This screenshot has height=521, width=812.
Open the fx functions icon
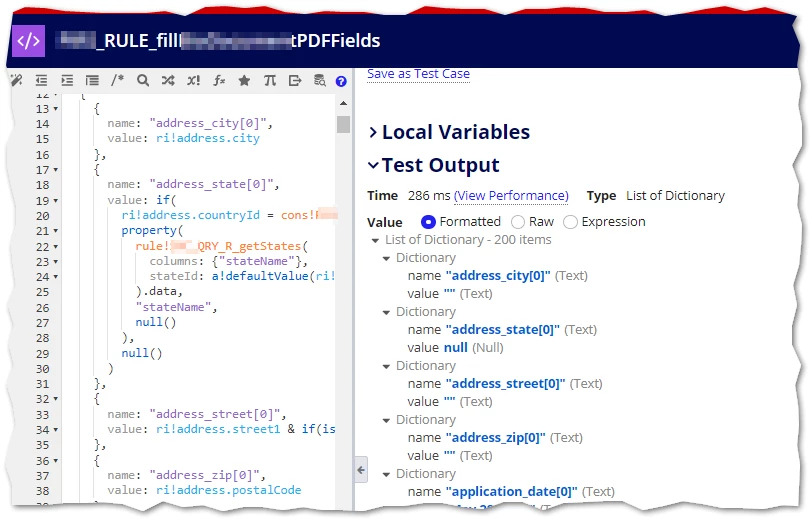point(219,80)
